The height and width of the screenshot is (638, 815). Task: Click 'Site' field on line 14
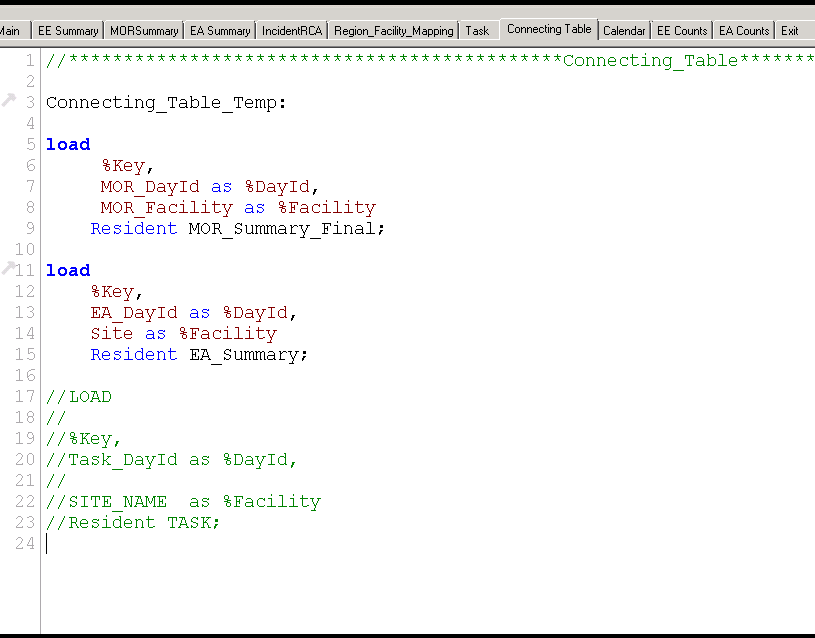tap(112, 333)
